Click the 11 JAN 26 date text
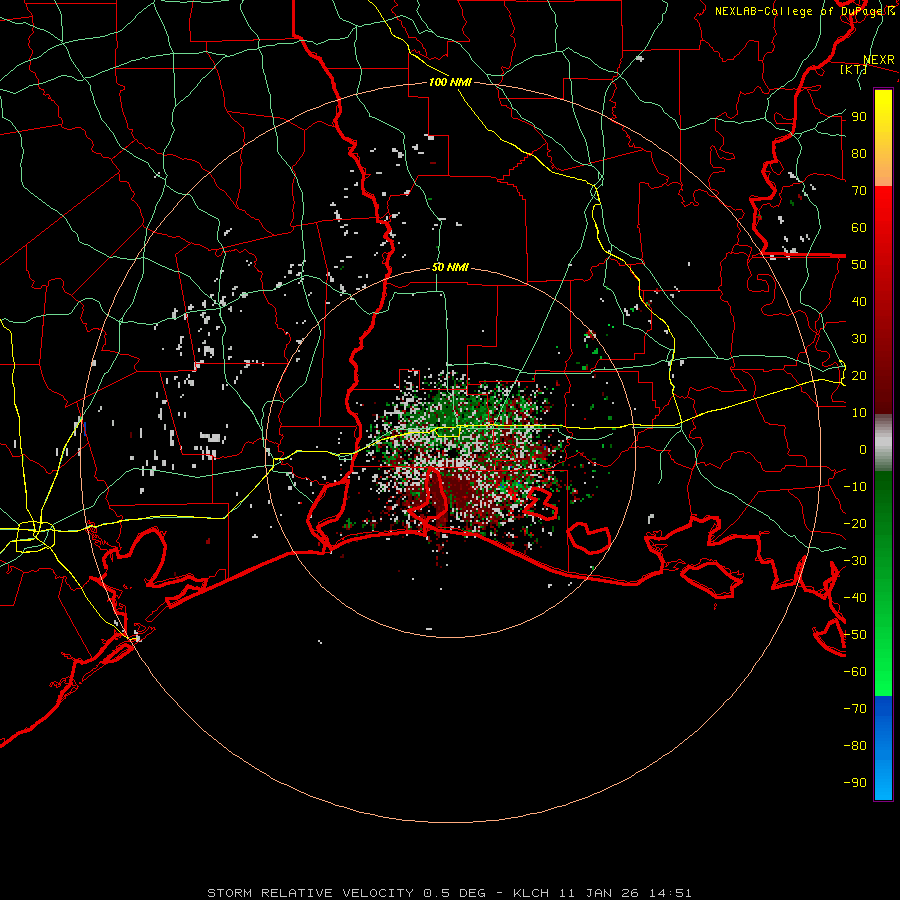Screen dimensions: 900x900 597,893
